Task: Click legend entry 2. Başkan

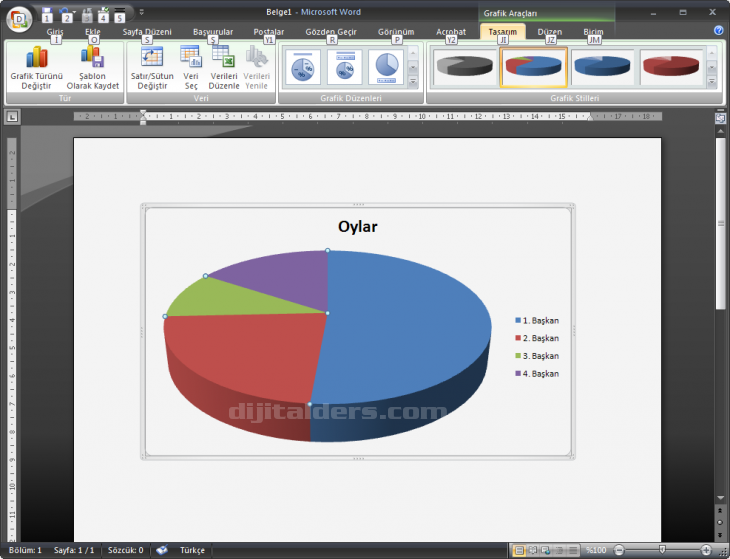Action: (537, 338)
